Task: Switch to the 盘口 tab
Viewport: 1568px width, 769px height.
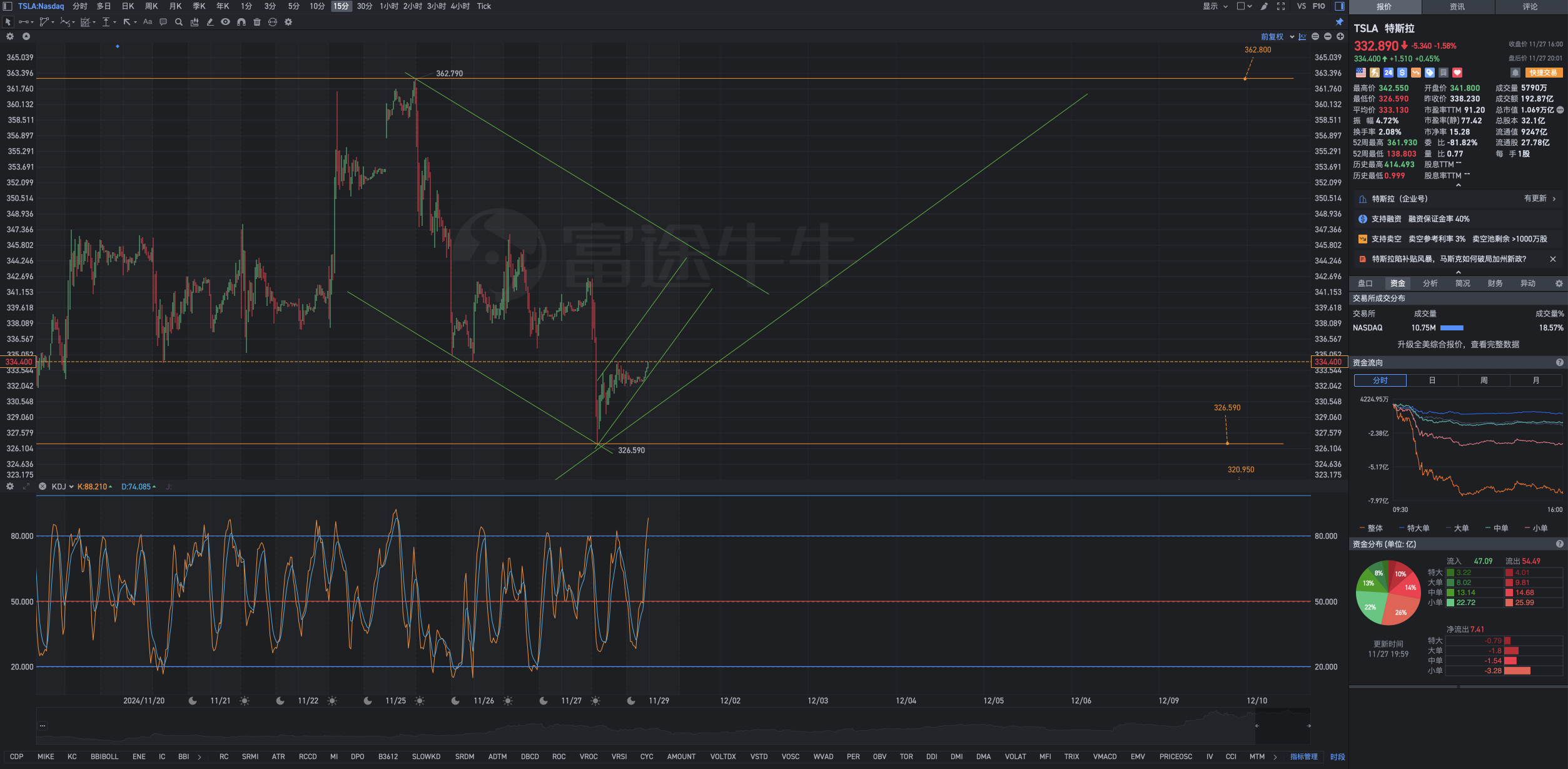Action: point(1365,283)
